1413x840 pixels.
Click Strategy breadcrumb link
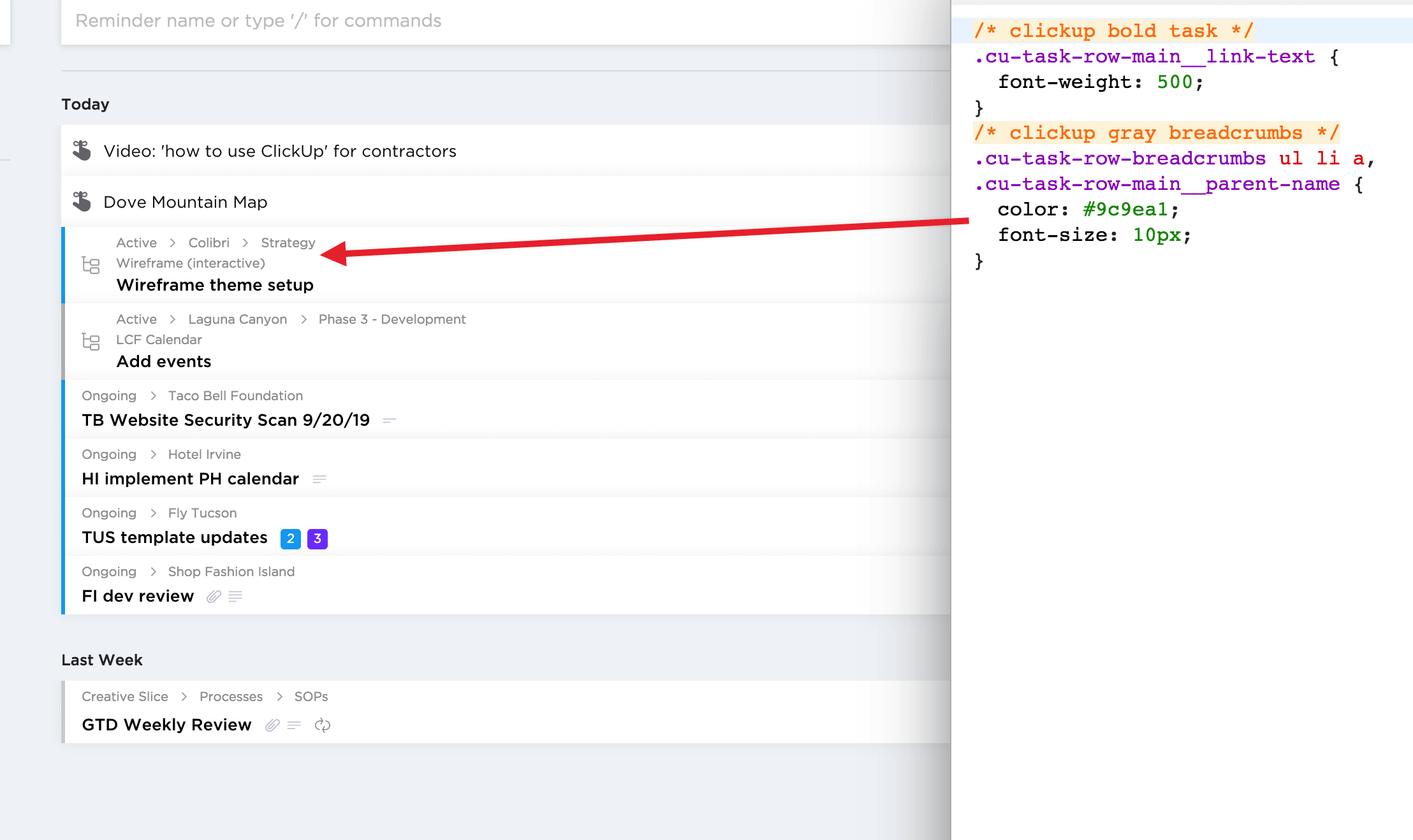coord(288,243)
